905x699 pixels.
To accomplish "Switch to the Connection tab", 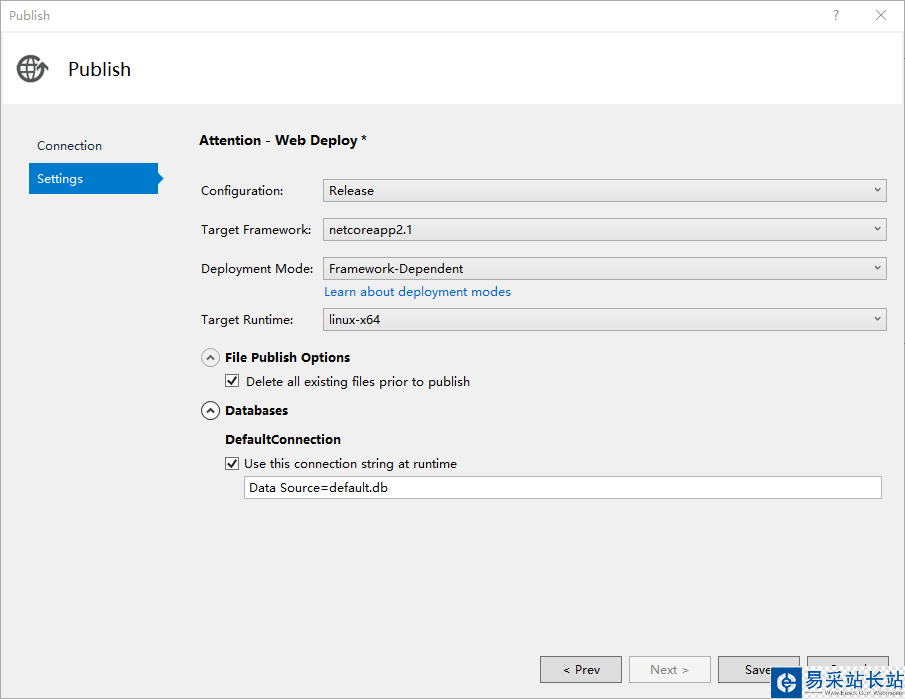I will tap(70, 146).
